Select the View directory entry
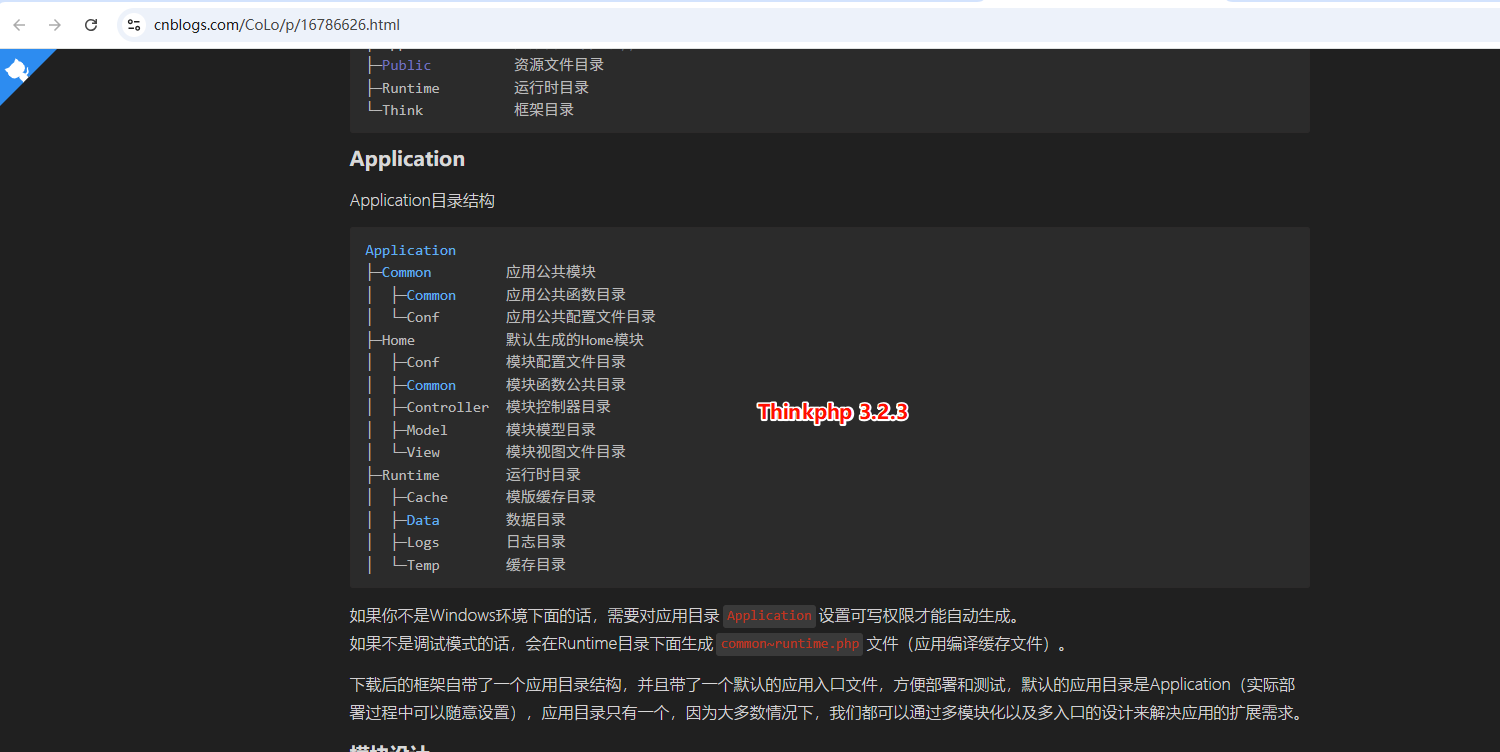This screenshot has height=752, width=1500. click(x=422, y=452)
